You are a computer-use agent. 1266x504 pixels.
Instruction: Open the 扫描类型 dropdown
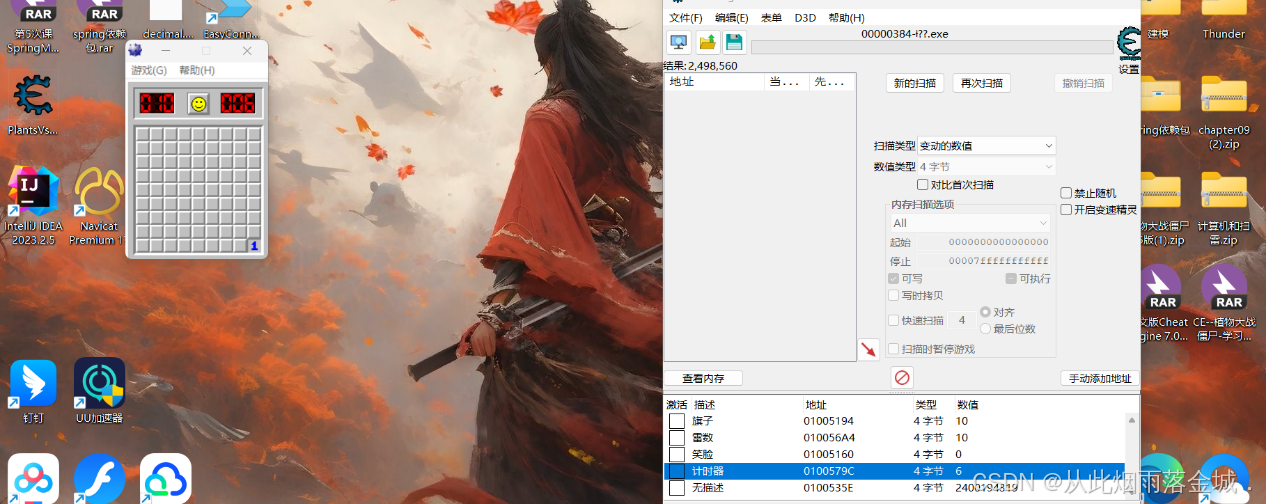pyautogui.click(x=986, y=145)
